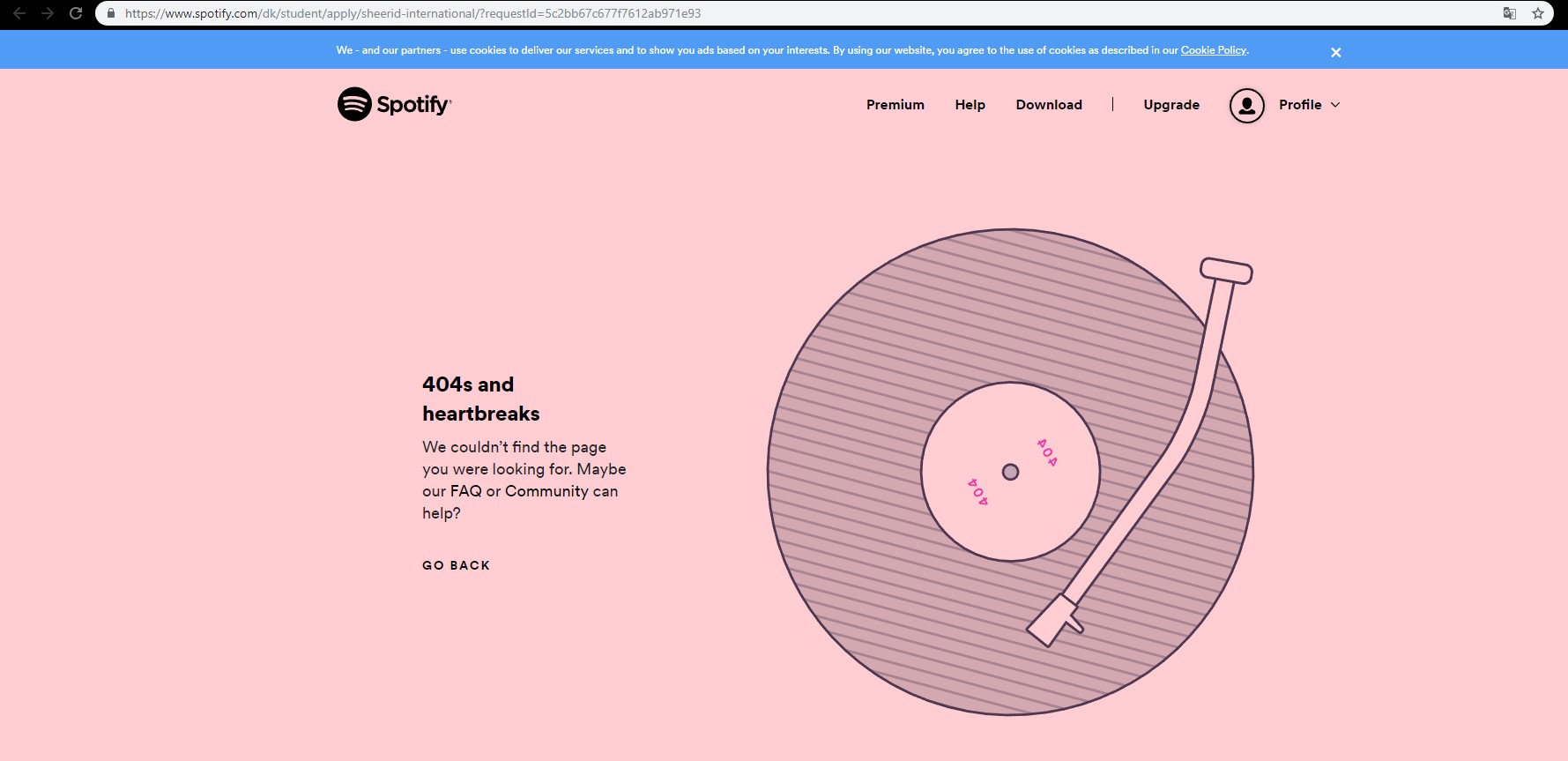This screenshot has width=1568, height=761.
Task: Click the browser back arrow
Action: click(19, 13)
